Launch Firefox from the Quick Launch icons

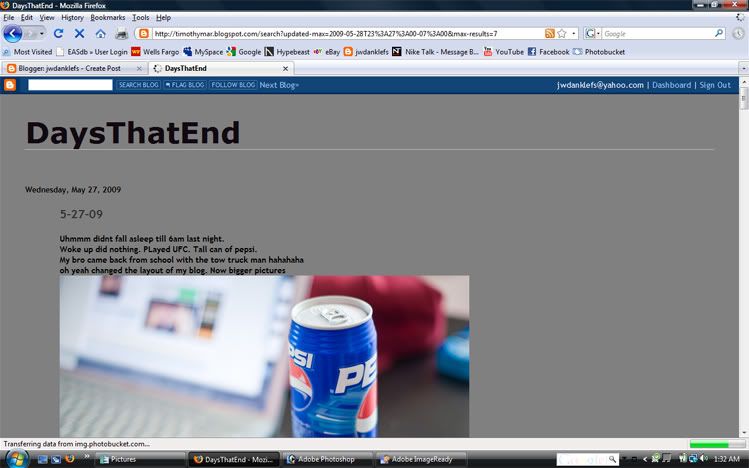tap(70, 459)
